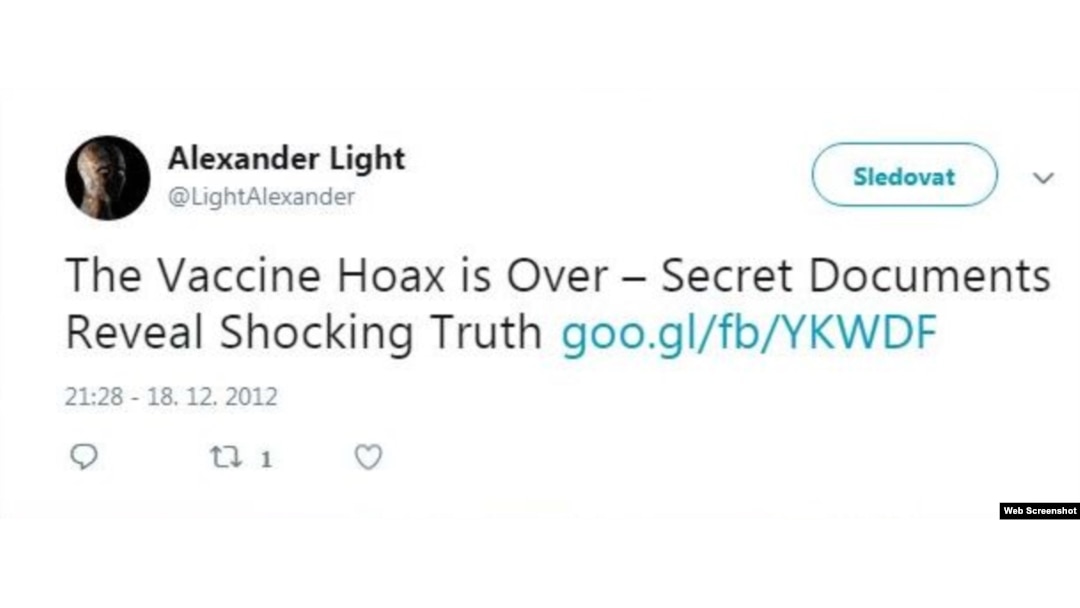Viewport: 1080px width, 608px height.
Task: Click the retweet count number 1
Action: click(x=266, y=459)
